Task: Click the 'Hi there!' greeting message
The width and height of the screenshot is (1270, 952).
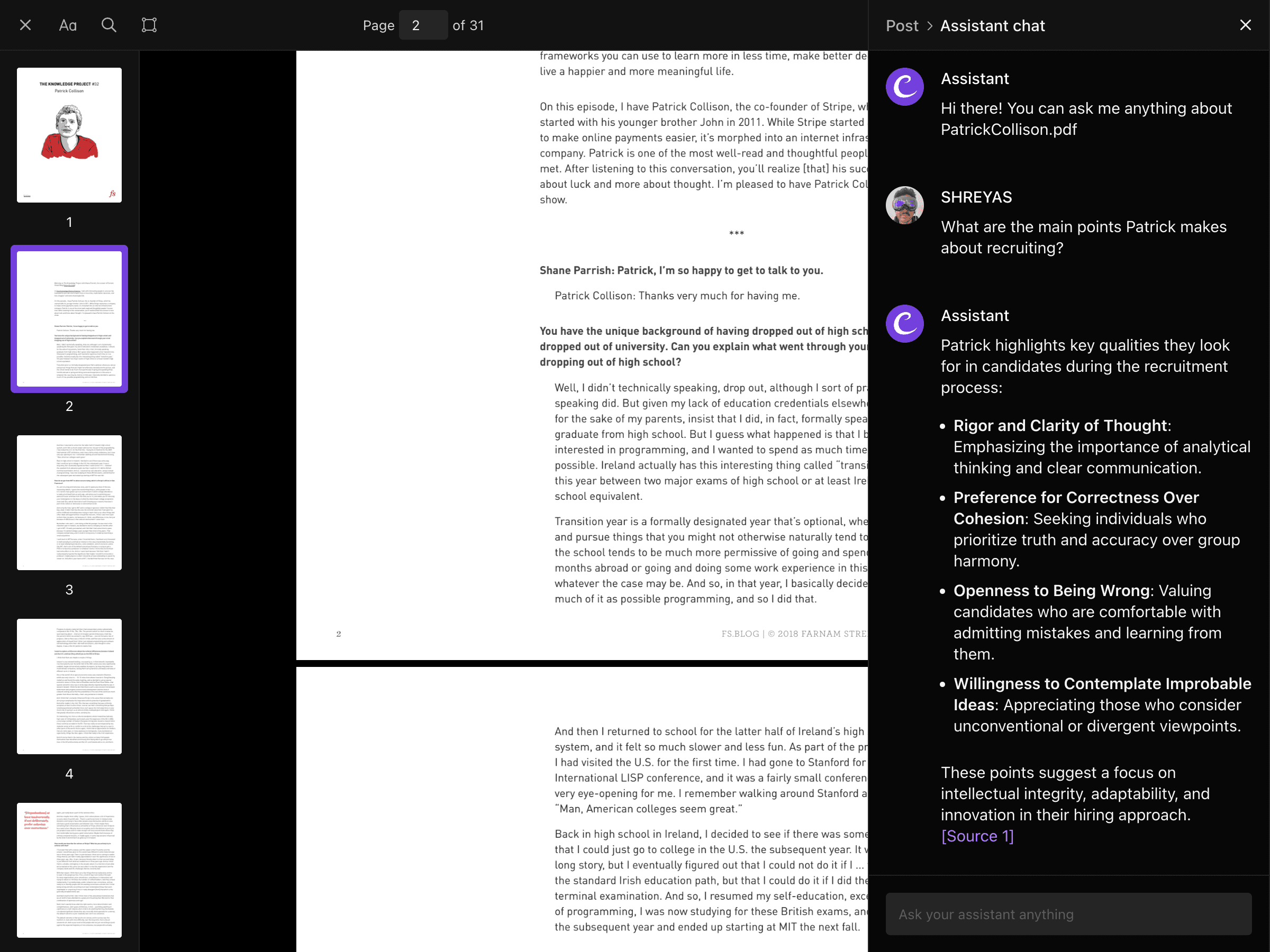Action: (1086, 119)
